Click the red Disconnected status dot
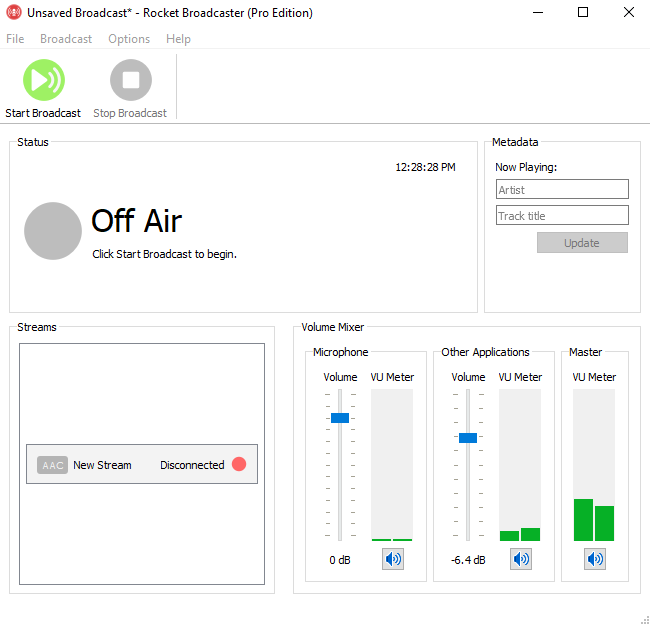The image size is (650, 626). [239, 464]
